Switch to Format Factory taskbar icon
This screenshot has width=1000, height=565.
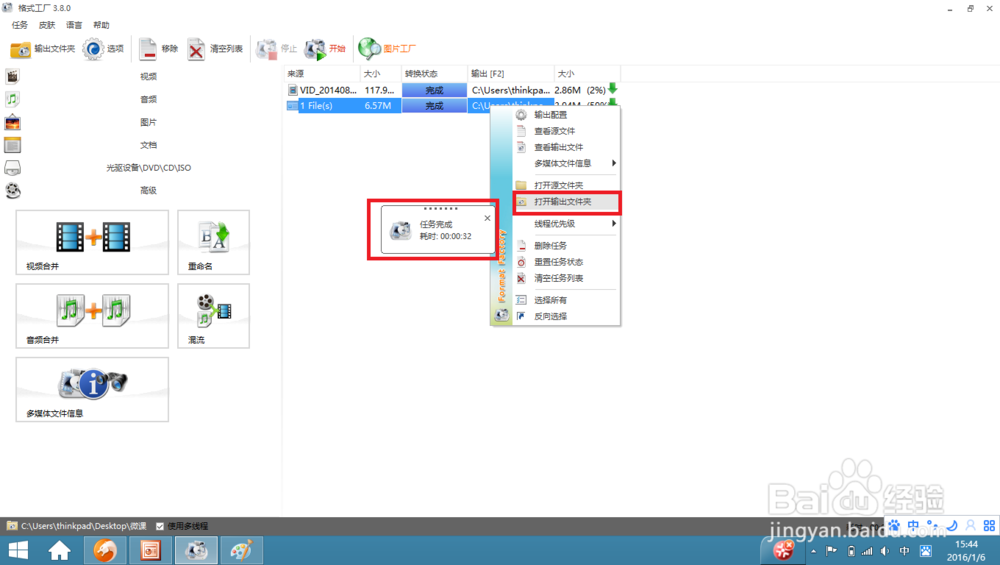196,550
